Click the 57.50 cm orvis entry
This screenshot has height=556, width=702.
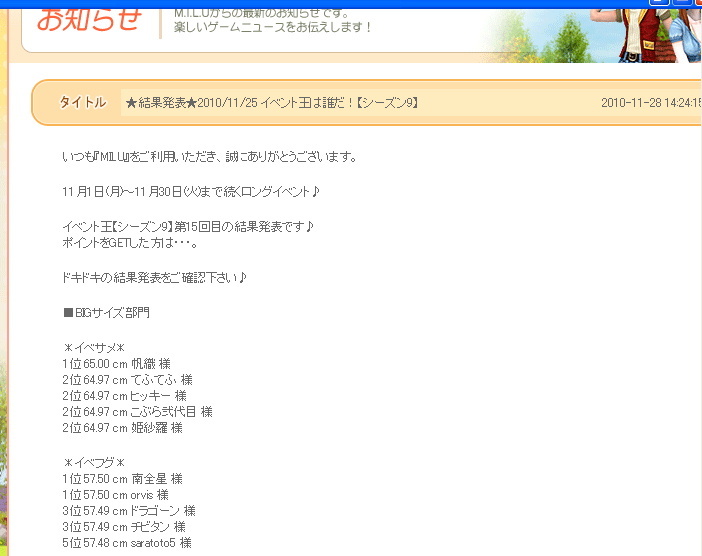point(115,495)
